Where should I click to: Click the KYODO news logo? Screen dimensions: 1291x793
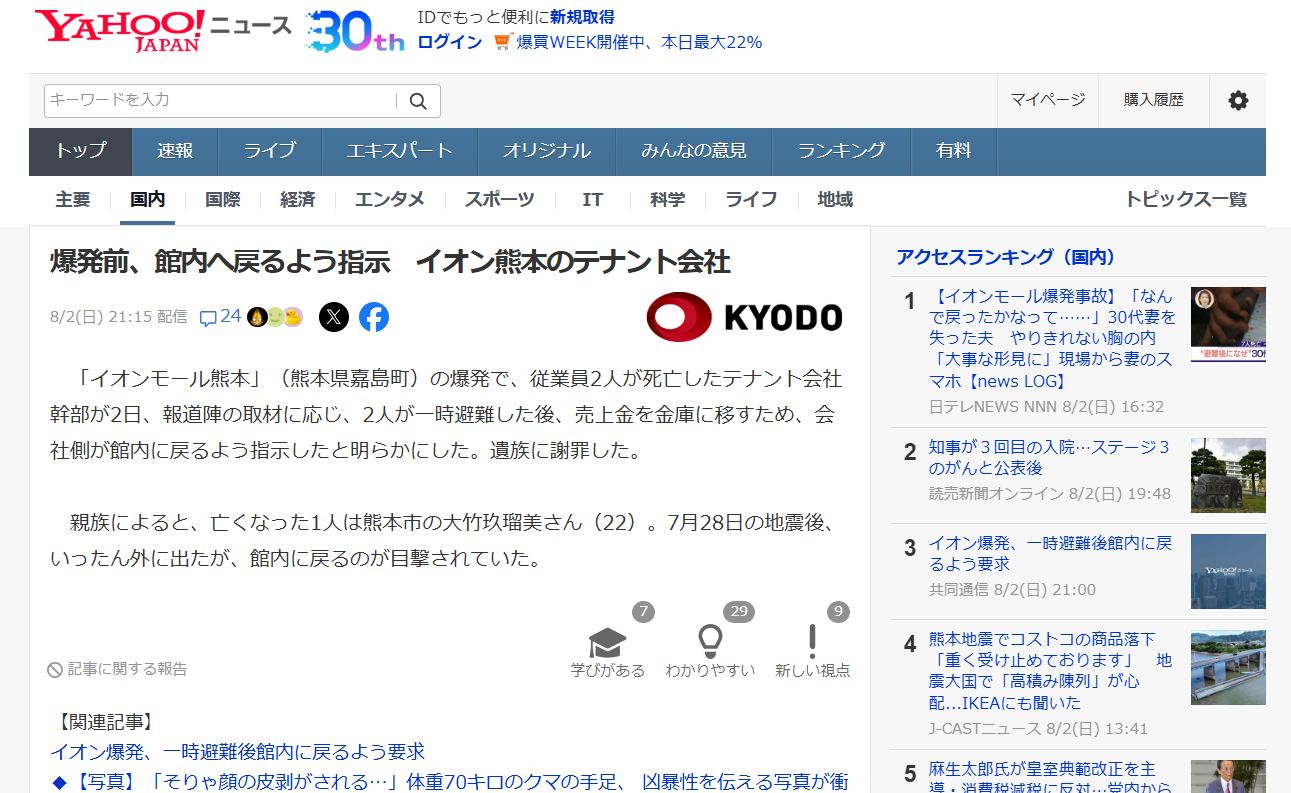tap(745, 317)
